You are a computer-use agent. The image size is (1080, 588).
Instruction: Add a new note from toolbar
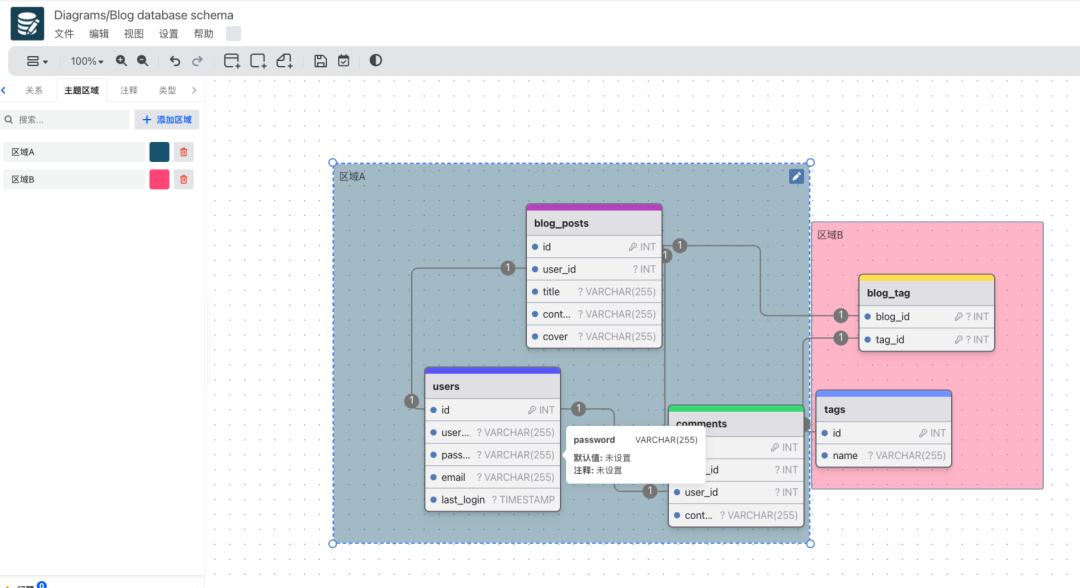pos(284,61)
